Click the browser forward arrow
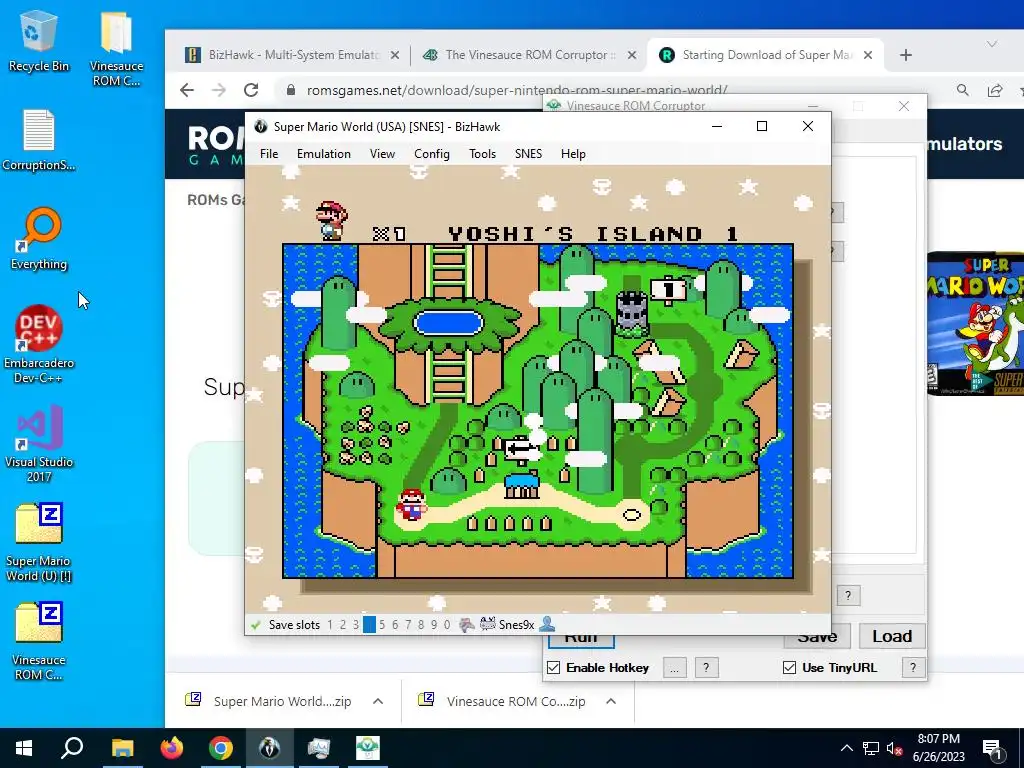This screenshot has height=768, width=1024. 219,90
